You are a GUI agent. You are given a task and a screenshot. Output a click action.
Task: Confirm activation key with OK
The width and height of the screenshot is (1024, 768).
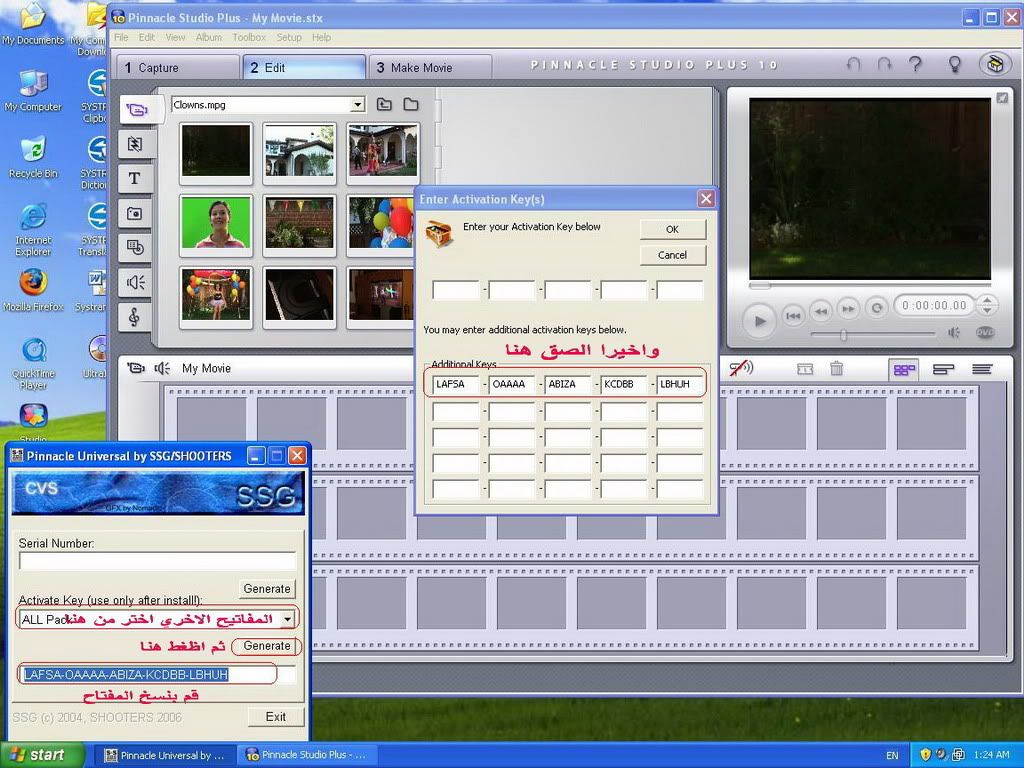click(x=673, y=229)
